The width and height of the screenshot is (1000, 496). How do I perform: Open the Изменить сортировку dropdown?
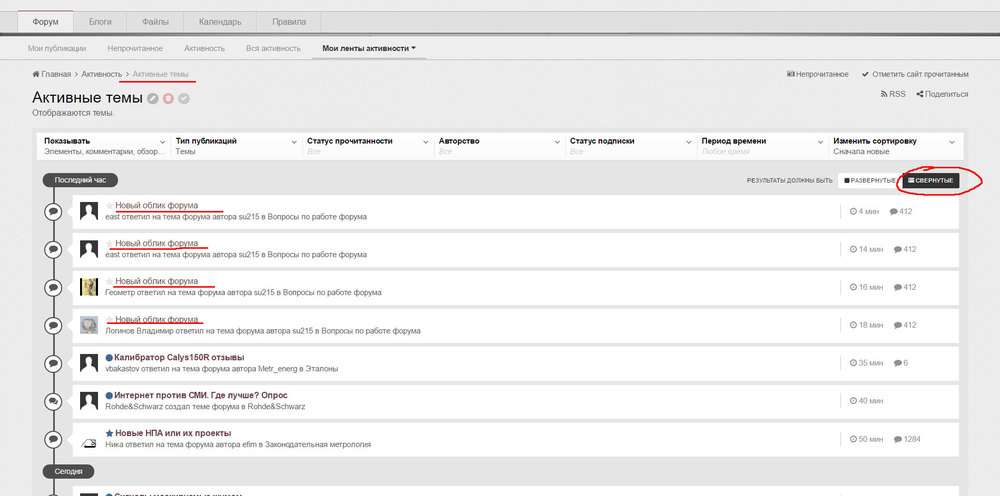click(x=894, y=146)
